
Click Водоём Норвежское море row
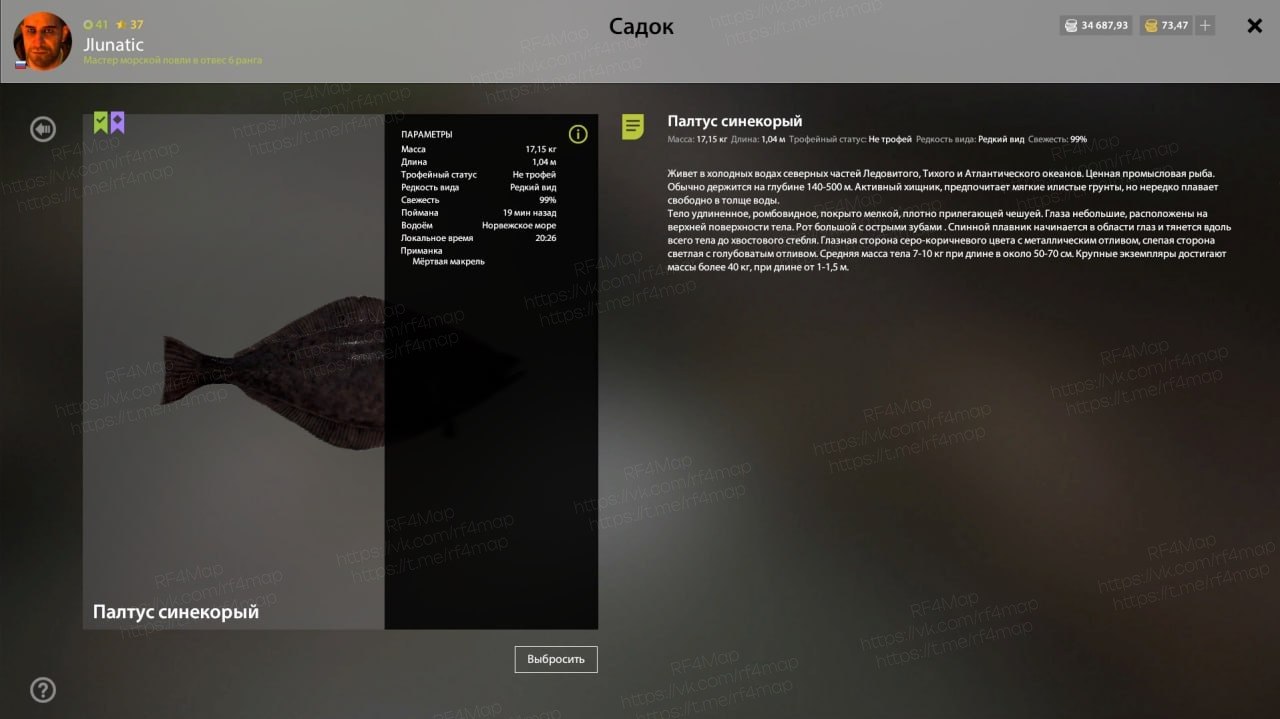pos(479,226)
